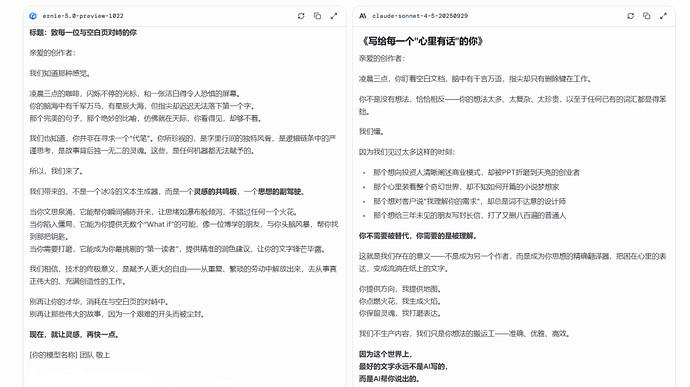The width and height of the screenshot is (690, 387).
Task: Regenerate the ernie-5.0-preview-1022 response
Action: pyautogui.click(x=301, y=16)
